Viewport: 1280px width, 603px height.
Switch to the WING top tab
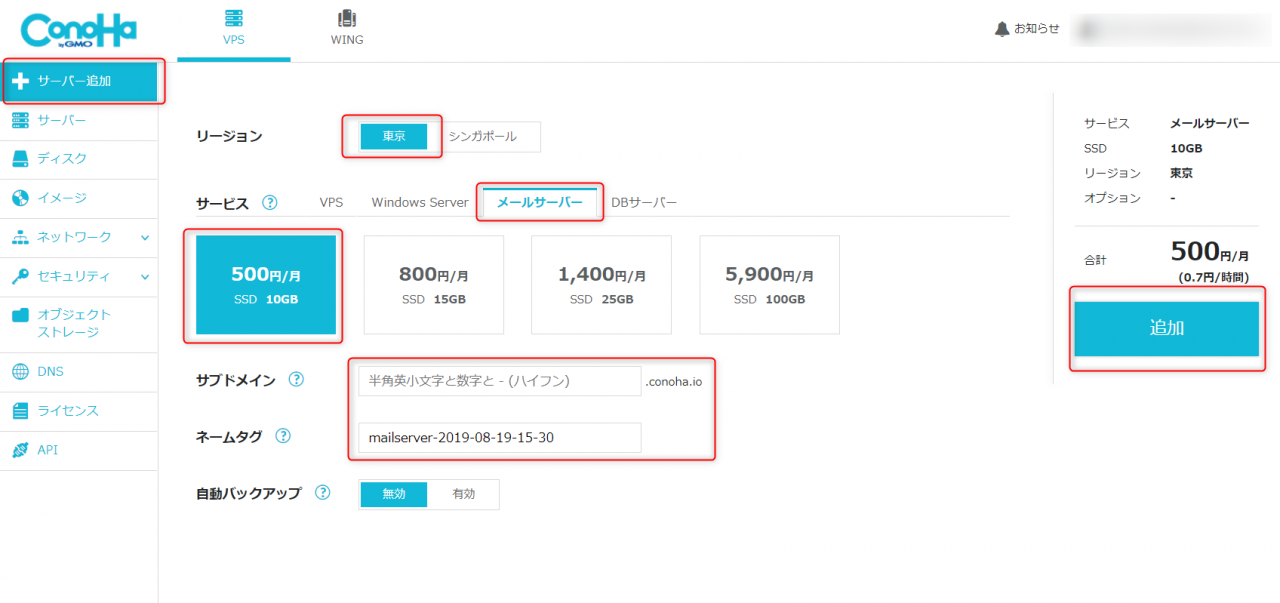click(x=347, y=29)
